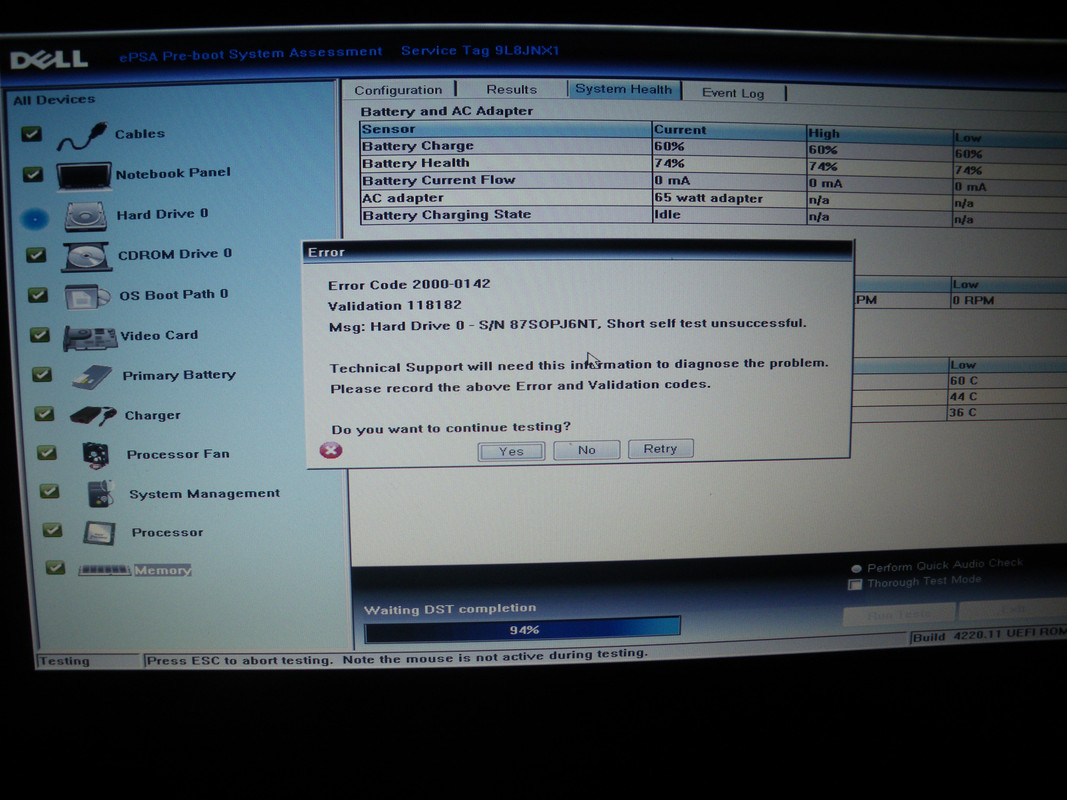The image size is (1067, 800).
Task: Toggle the Cables checkbox
Action: point(31,134)
